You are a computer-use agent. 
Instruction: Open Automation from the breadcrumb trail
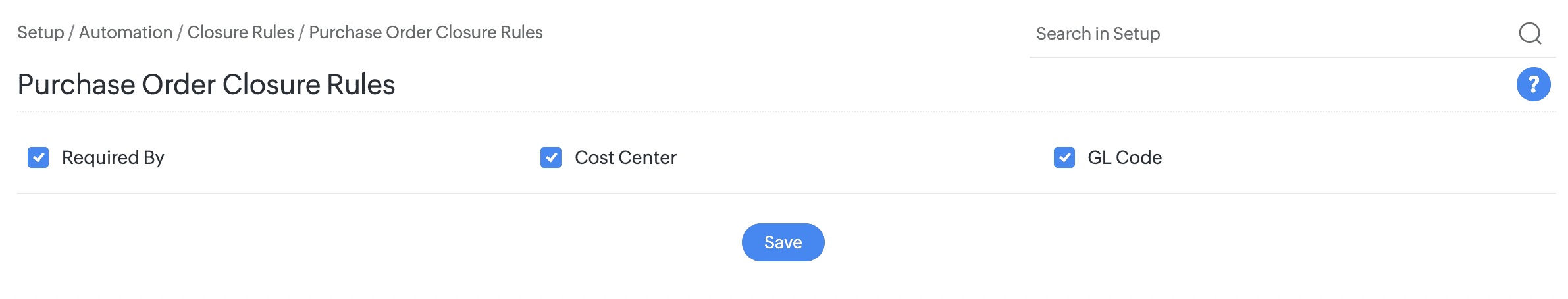pos(126,32)
